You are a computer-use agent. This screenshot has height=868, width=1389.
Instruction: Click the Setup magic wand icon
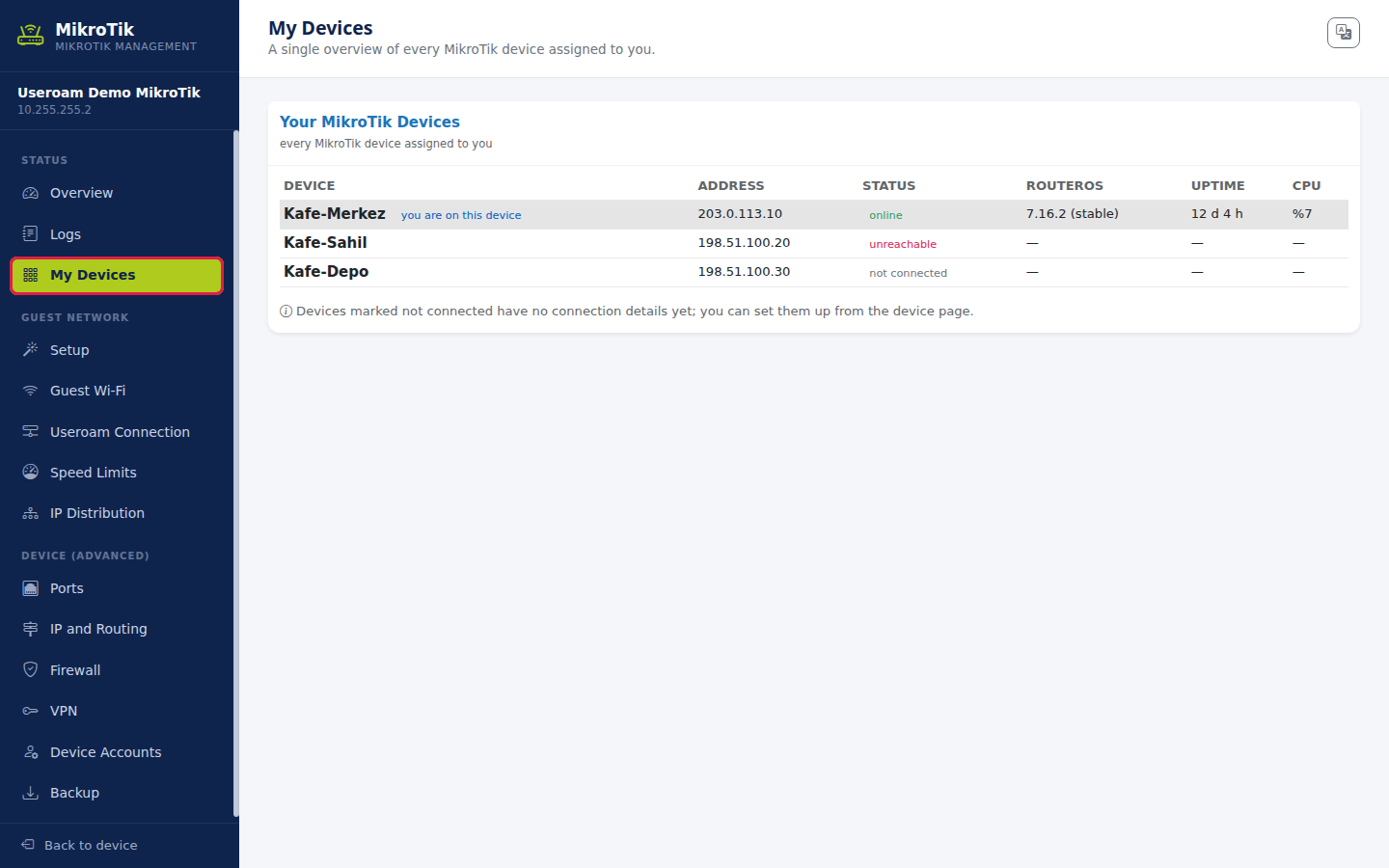point(31,350)
